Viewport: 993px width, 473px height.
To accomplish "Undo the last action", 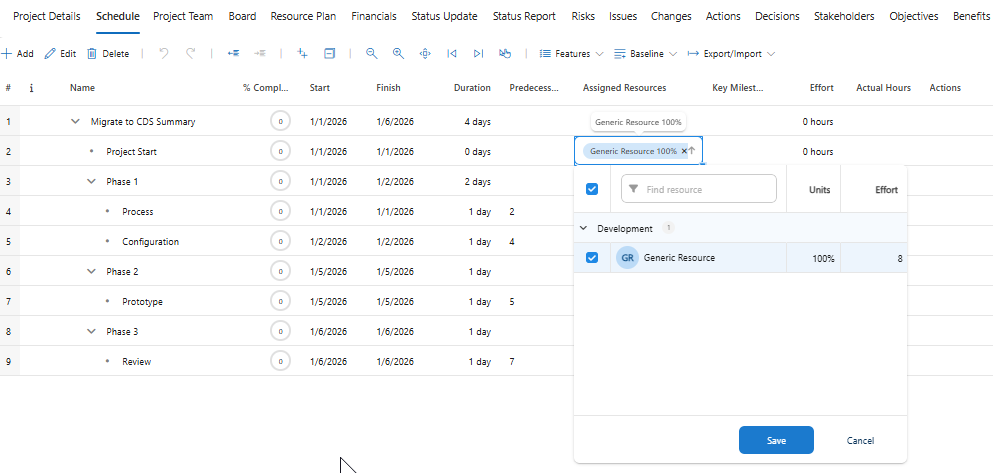I will coord(164,54).
